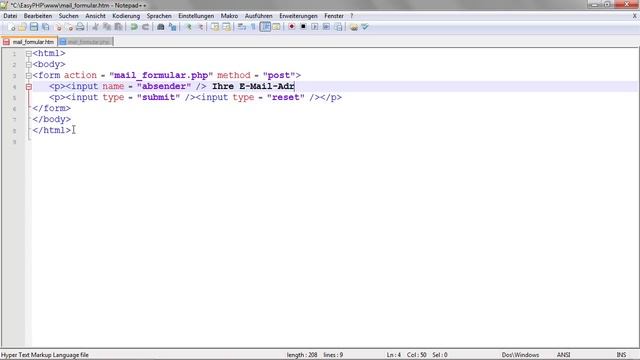Click line number 5 in the margin
This screenshot has width=640, height=360.
coord(14,98)
